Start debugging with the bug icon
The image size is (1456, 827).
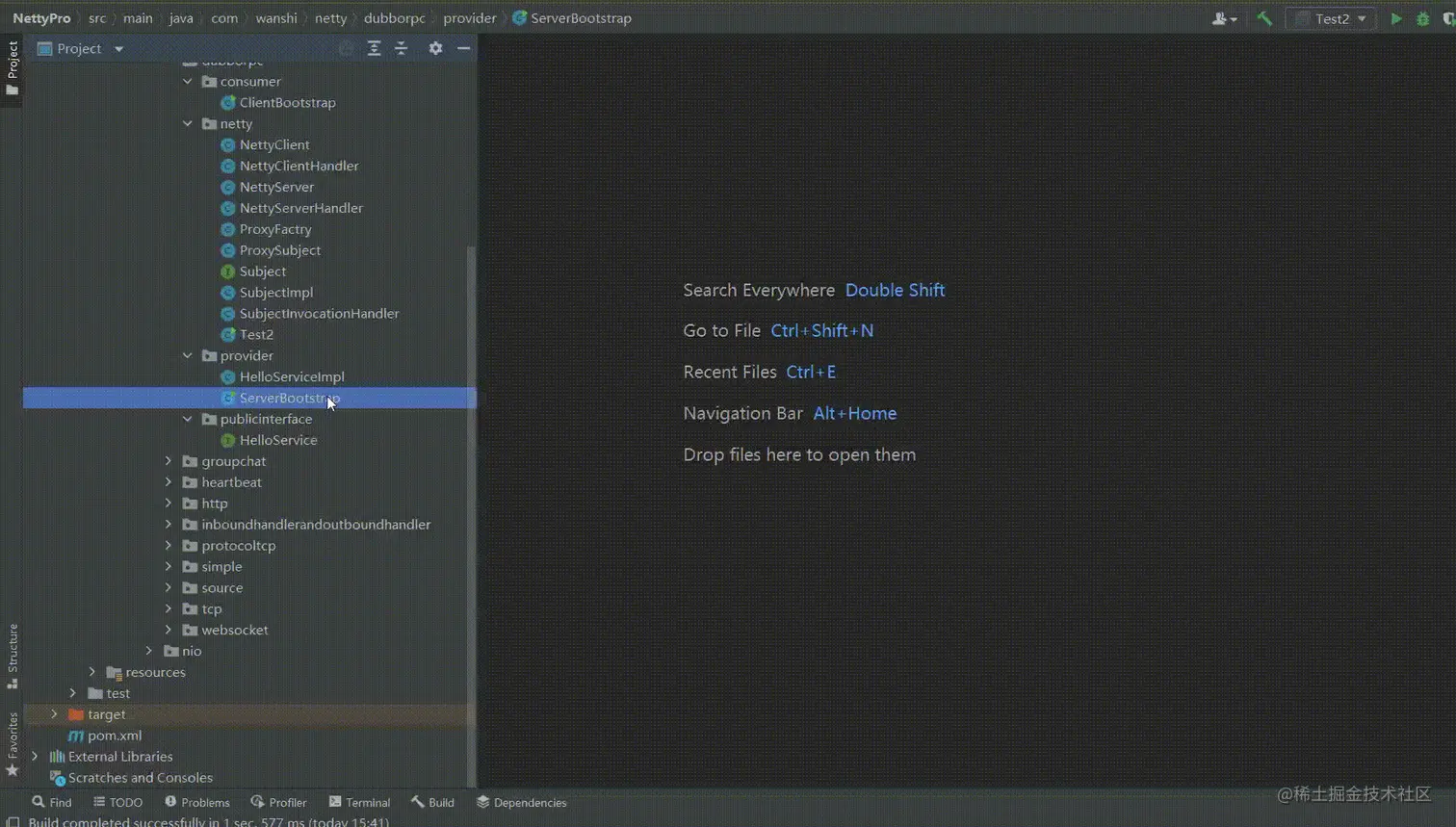[1422, 18]
